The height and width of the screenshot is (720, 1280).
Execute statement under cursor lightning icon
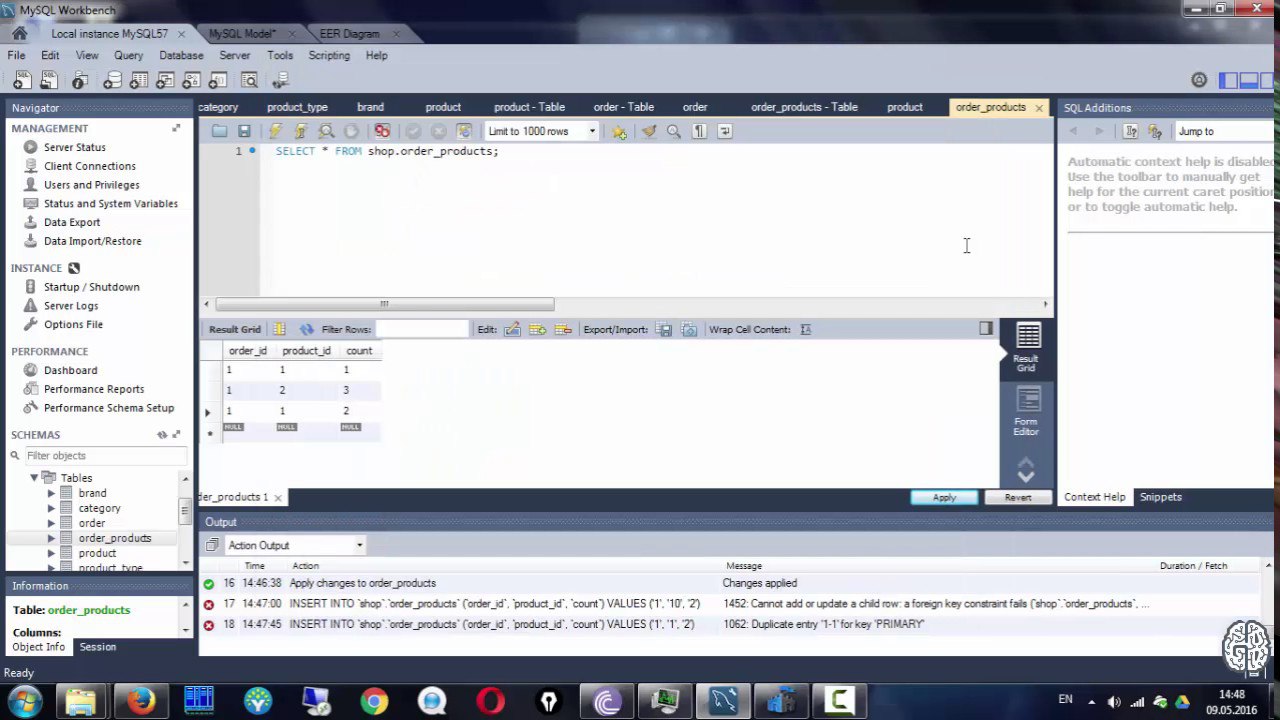click(300, 131)
